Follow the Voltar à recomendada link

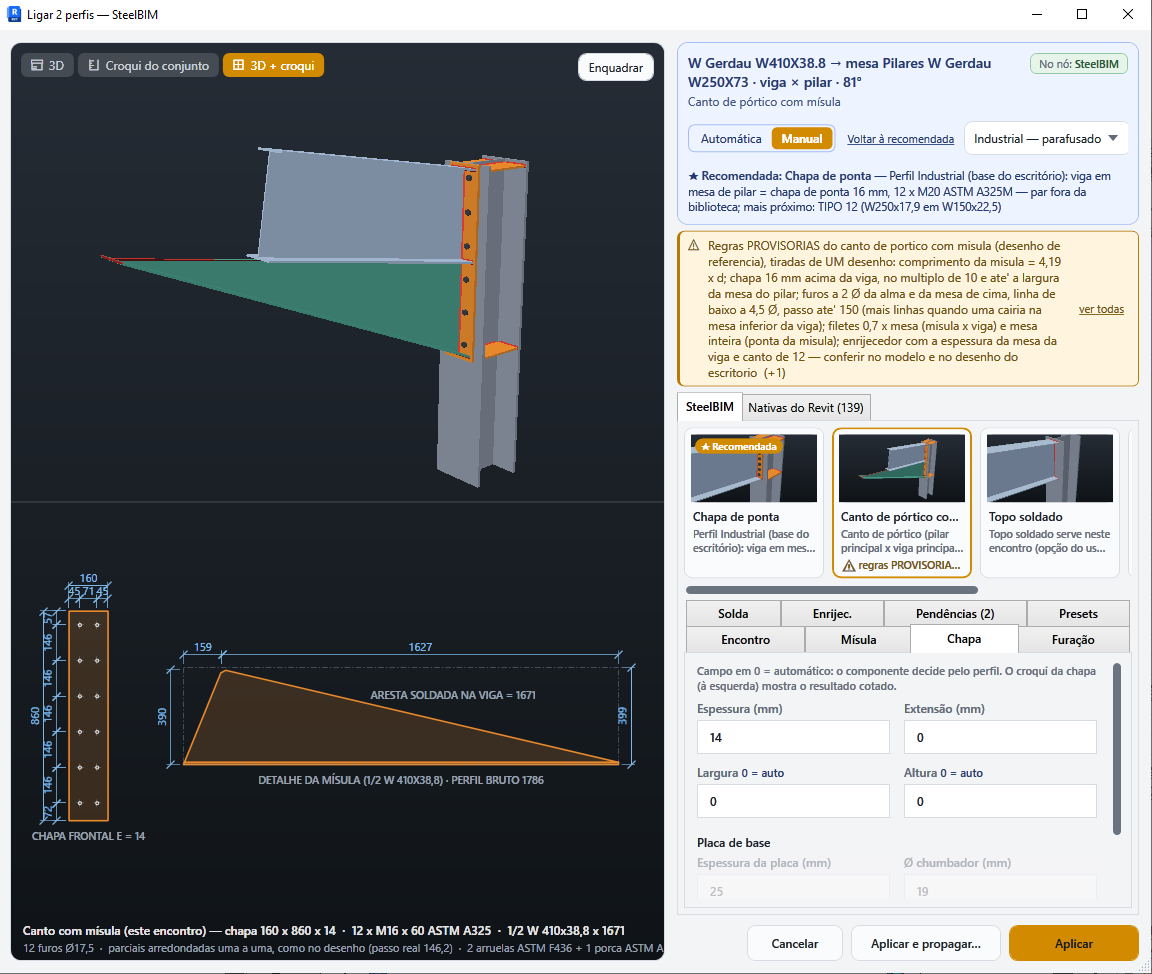tap(900, 139)
